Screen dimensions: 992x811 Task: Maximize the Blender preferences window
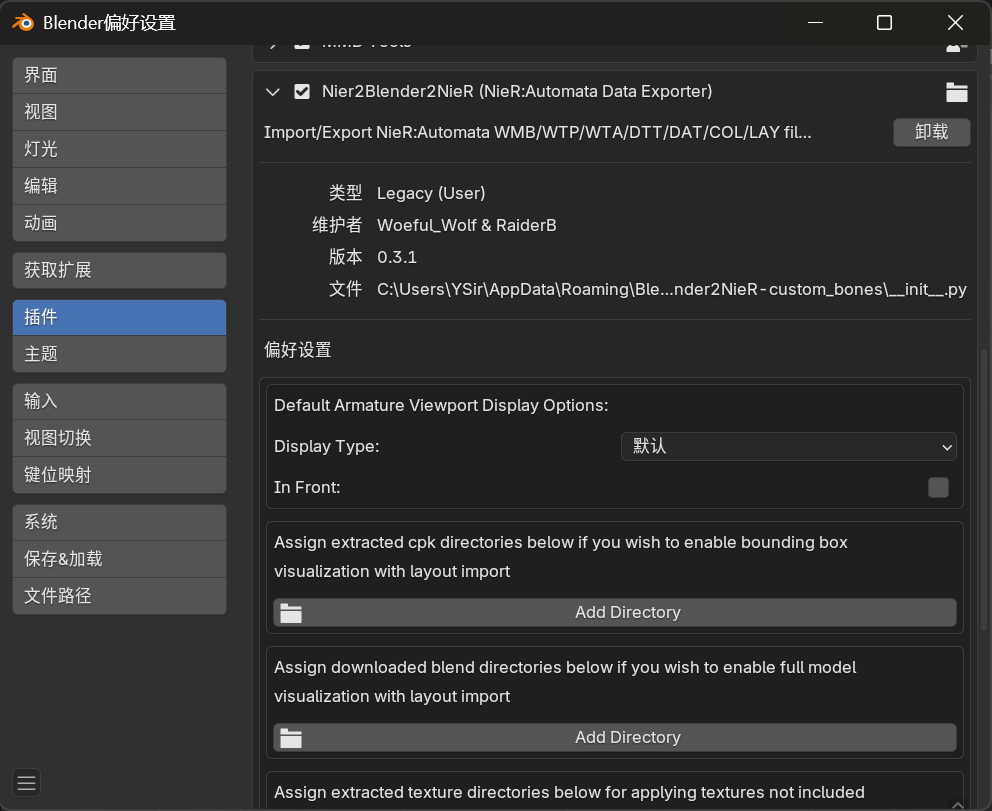[884, 22]
